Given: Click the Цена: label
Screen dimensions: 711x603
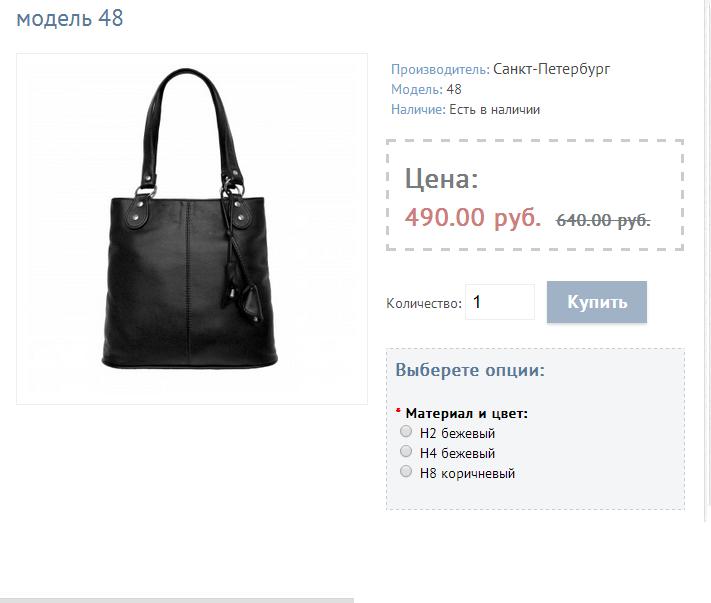Looking at the screenshot, I should pyautogui.click(x=442, y=179).
